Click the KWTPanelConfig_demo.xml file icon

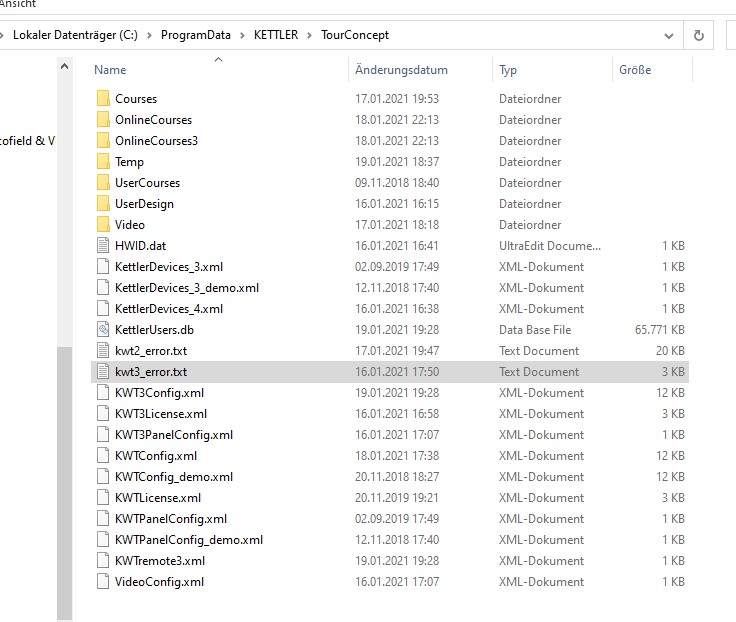coord(103,540)
